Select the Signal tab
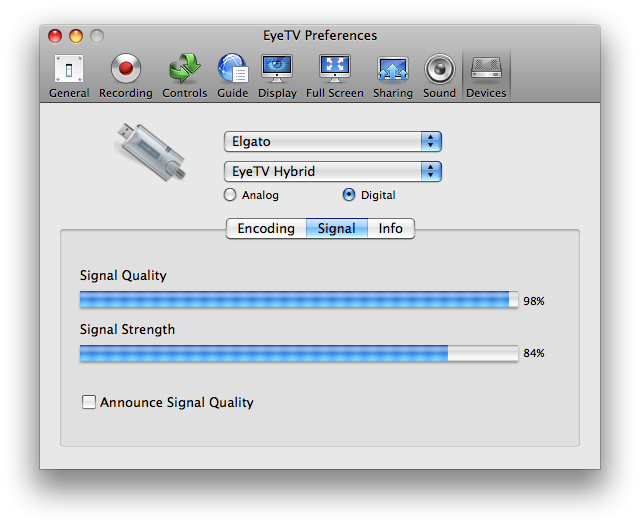Viewport: 640px width, 524px height. point(337,228)
